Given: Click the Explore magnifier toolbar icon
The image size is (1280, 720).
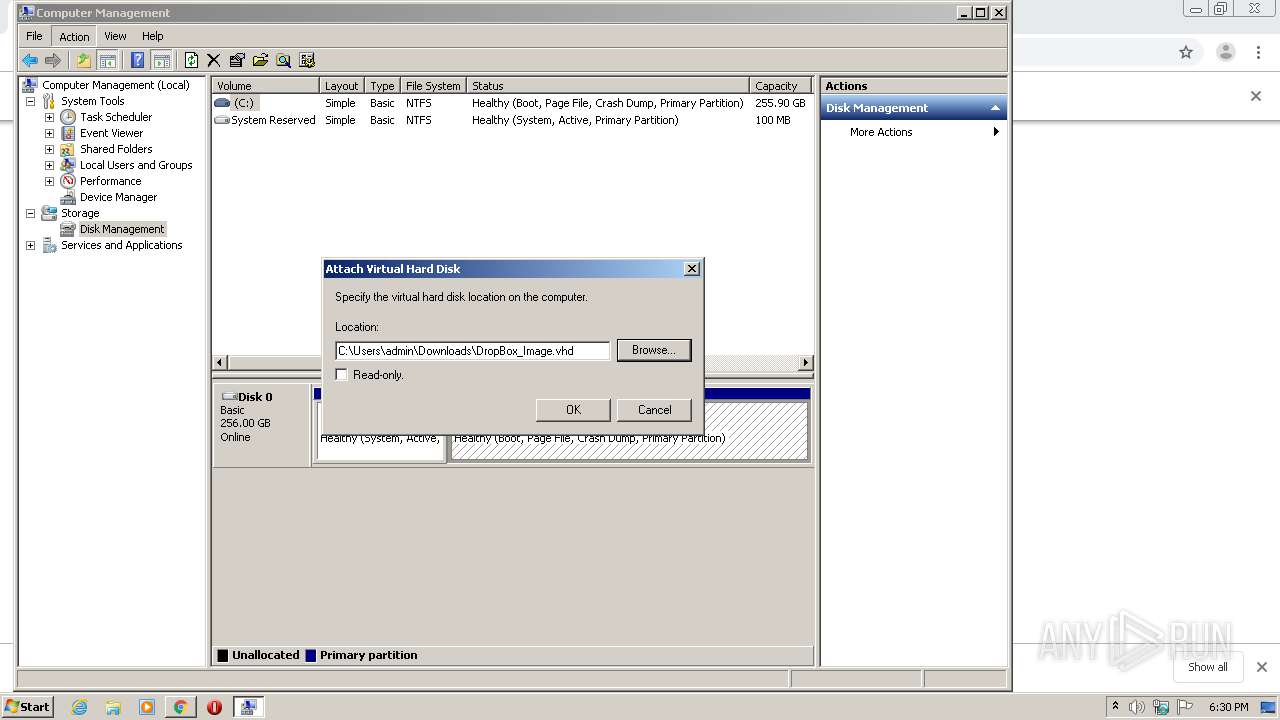Looking at the screenshot, I should point(283,60).
